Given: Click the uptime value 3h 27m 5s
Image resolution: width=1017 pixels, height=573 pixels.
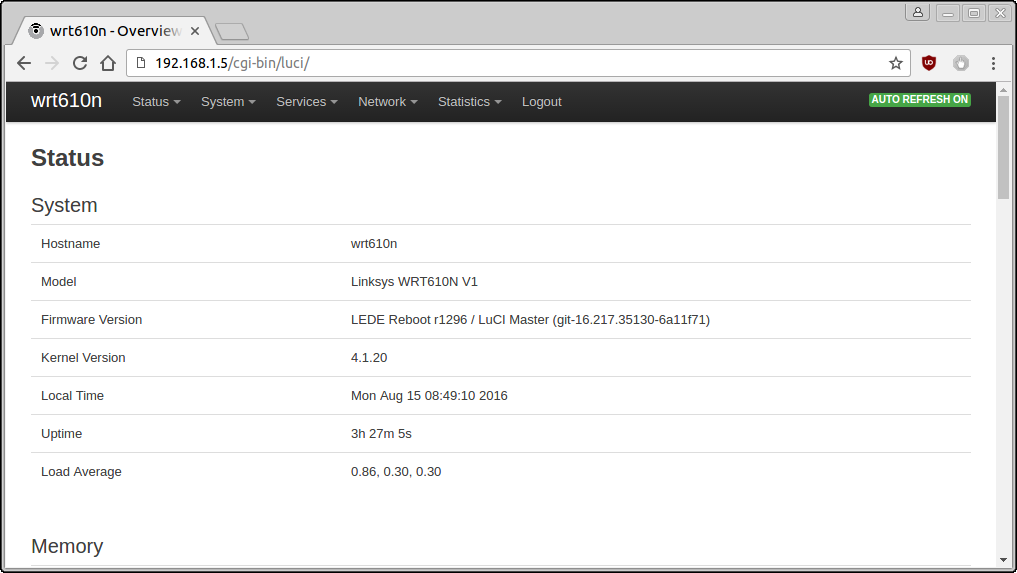Looking at the screenshot, I should pyautogui.click(x=381, y=434).
